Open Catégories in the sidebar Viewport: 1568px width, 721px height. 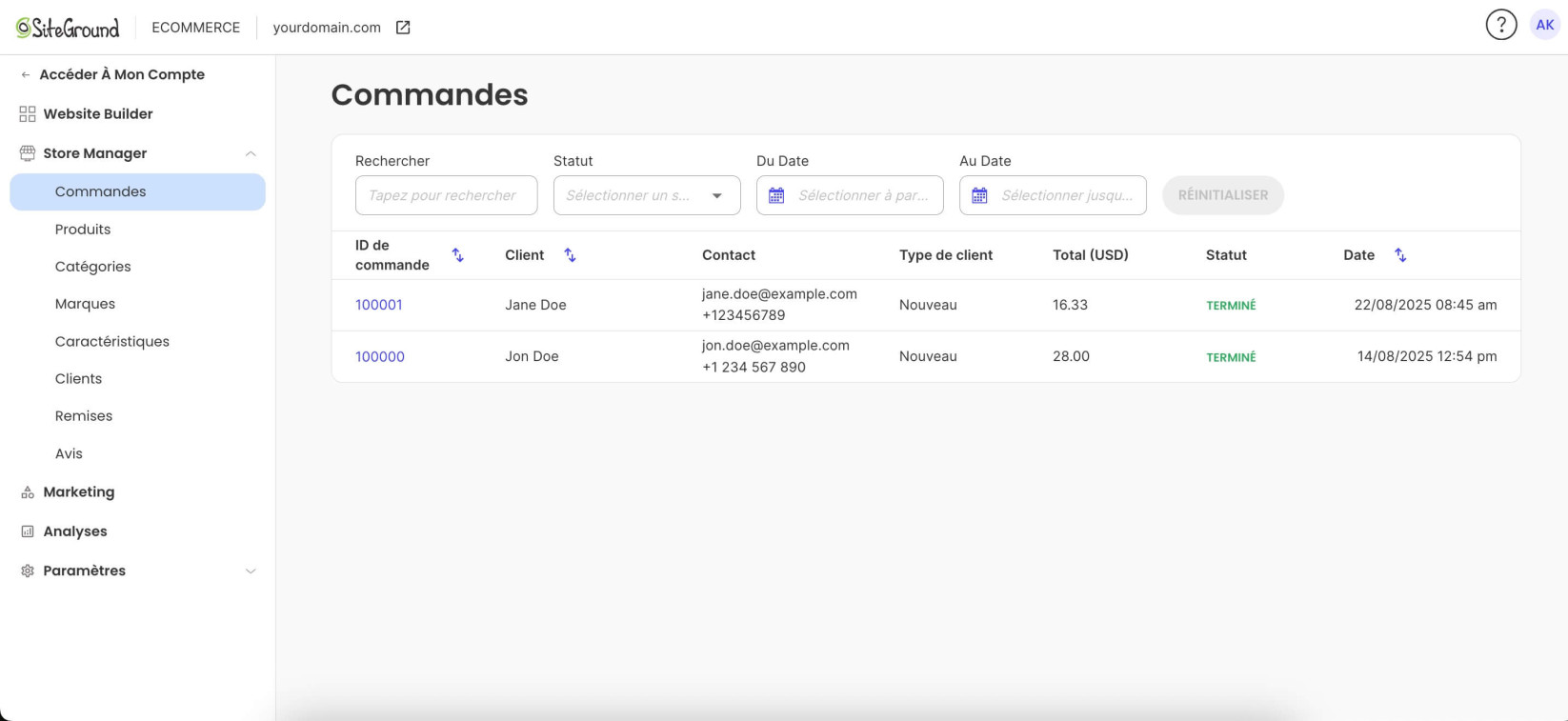click(93, 267)
